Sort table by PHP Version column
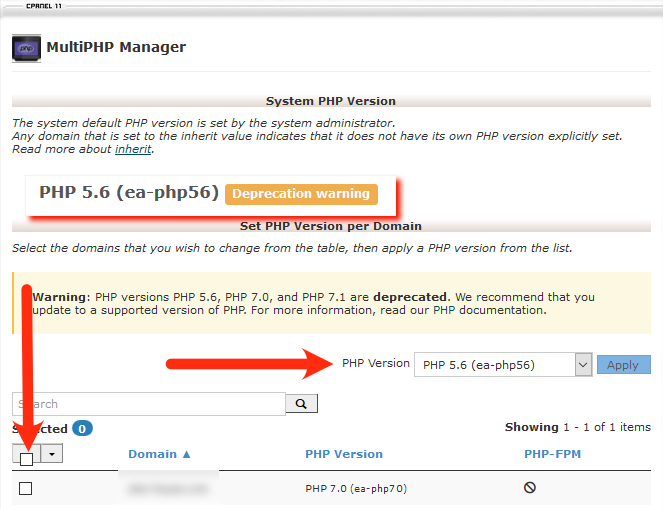This screenshot has width=663, height=509. [344, 454]
